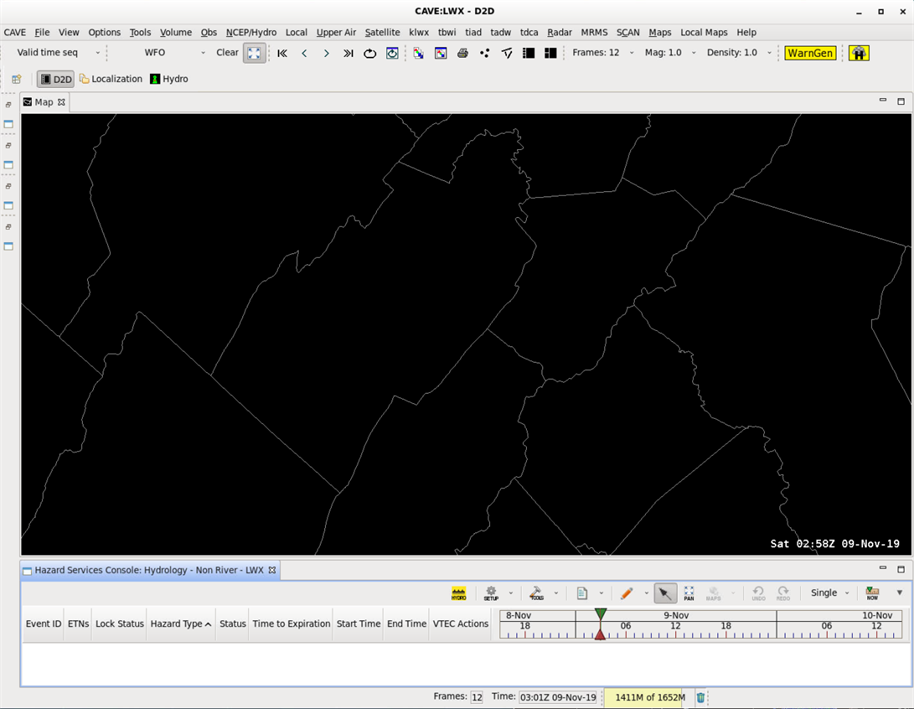914x709 pixels.
Task: Click the image combination icon
Action: pyautogui.click(x=419, y=53)
